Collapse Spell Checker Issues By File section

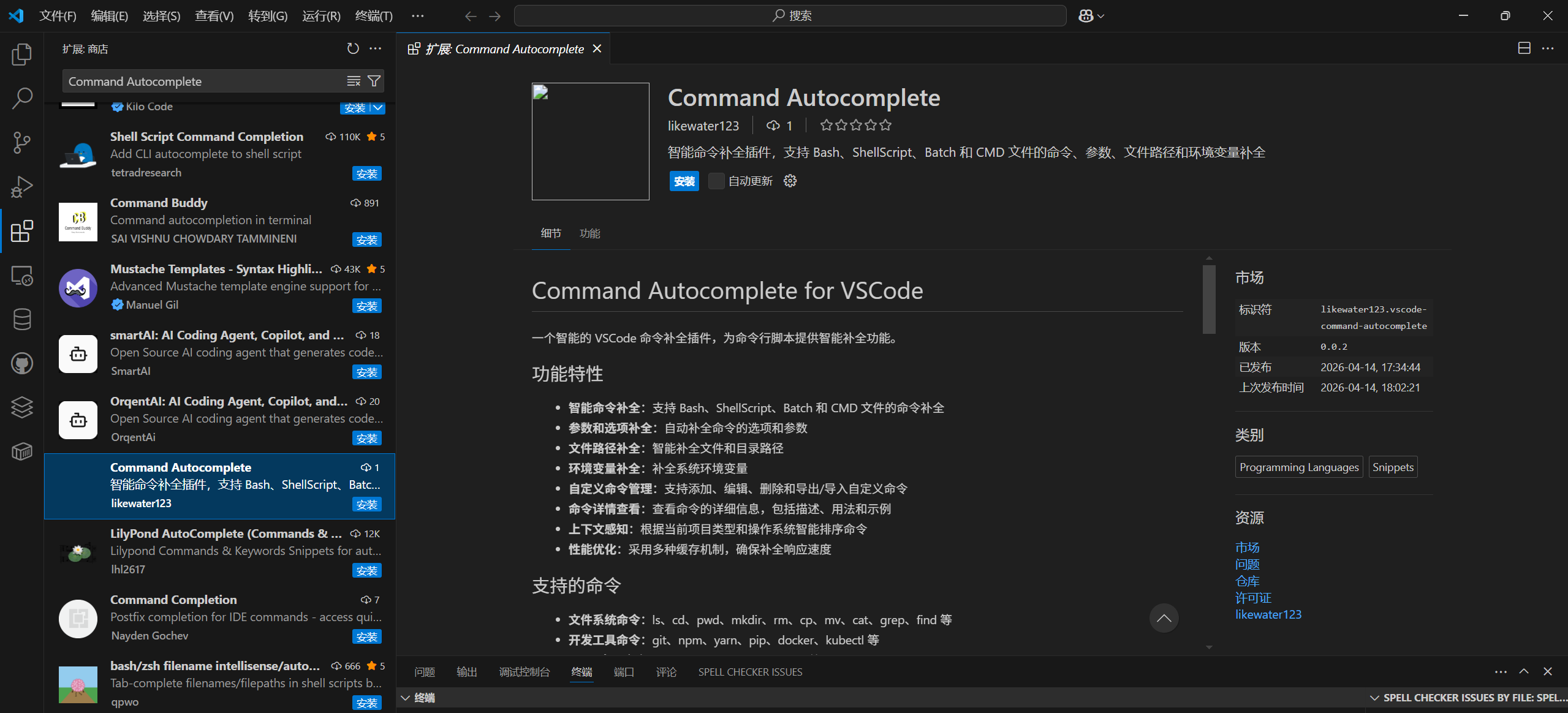pyautogui.click(x=1374, y=698)
